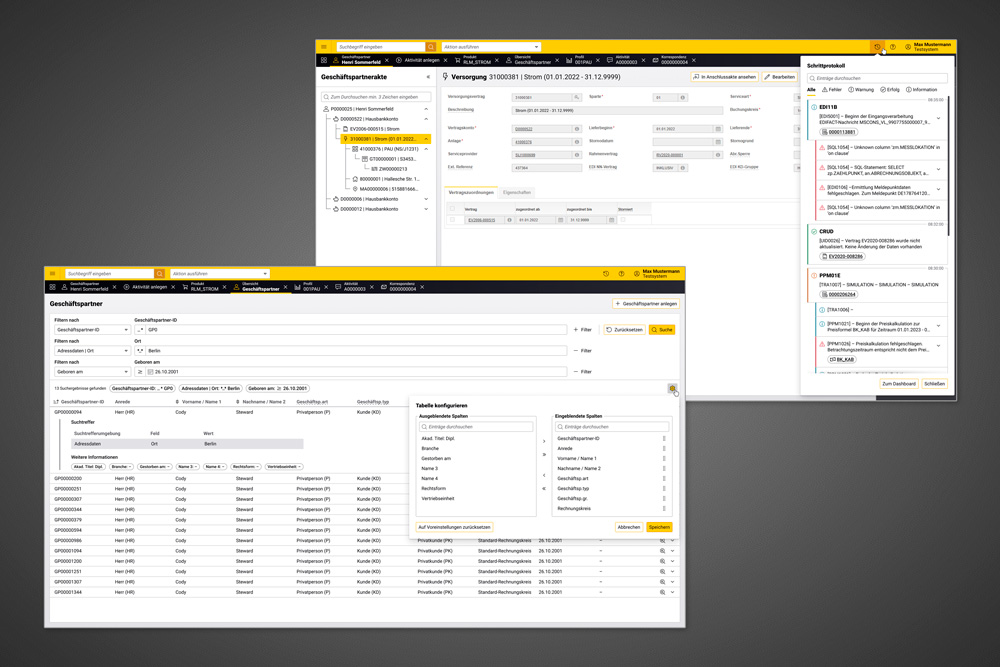The width and height of the screenshot is (1000, 667).
Task: Click the detail magnifier icon in the GP00001344 row
Action: (x=662, y=592)
